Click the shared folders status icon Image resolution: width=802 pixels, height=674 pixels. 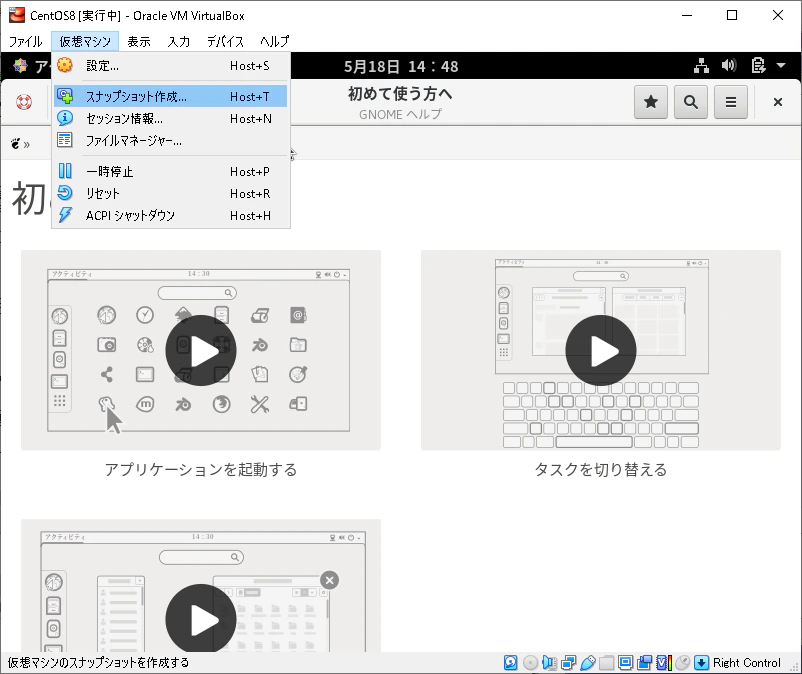607,663
